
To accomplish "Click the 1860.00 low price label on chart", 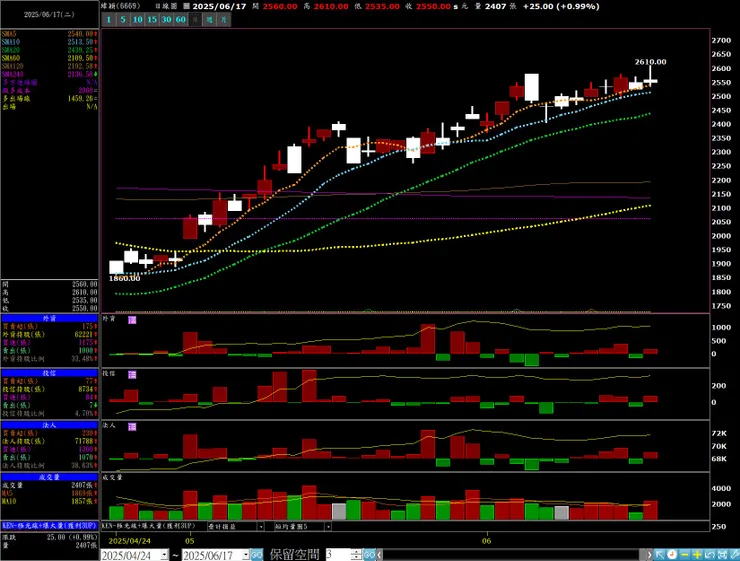I will tap(125, 278).
